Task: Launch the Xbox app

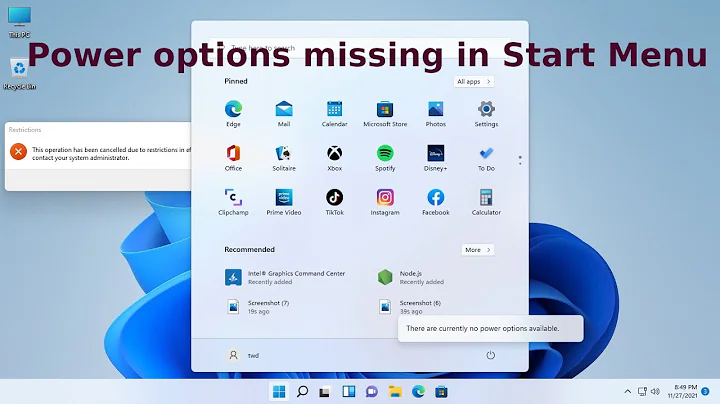Action: 334,157
